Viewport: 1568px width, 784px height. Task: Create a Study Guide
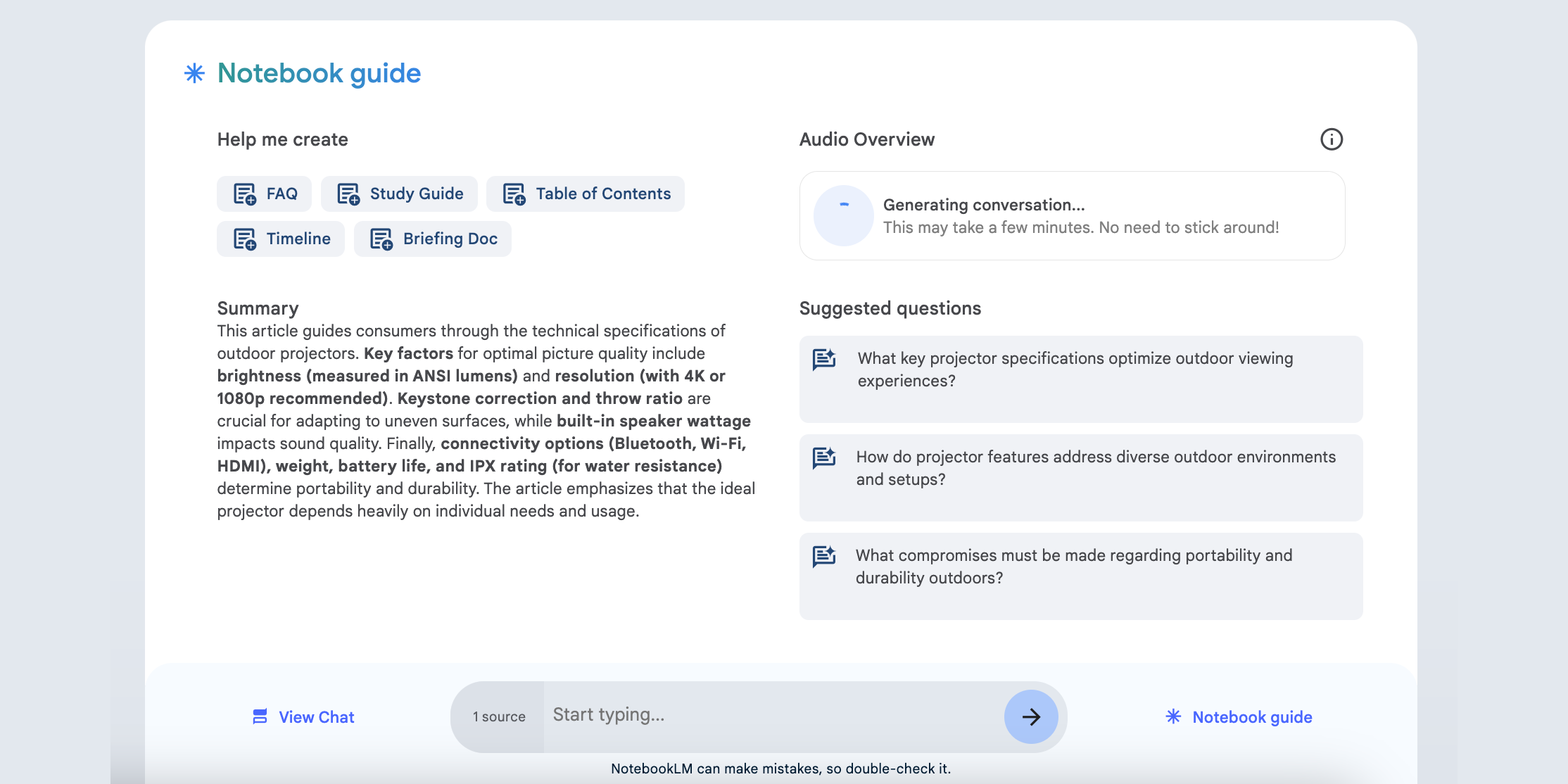click(399, 194)
